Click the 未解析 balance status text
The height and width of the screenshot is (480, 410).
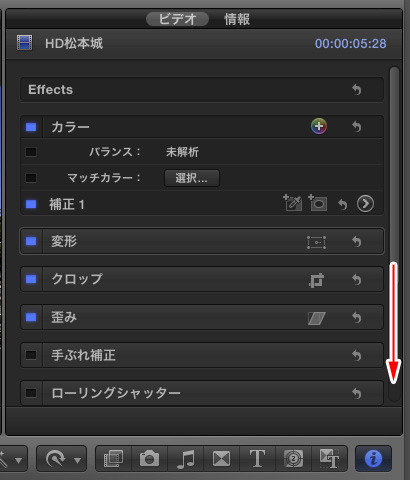point(182,152)
